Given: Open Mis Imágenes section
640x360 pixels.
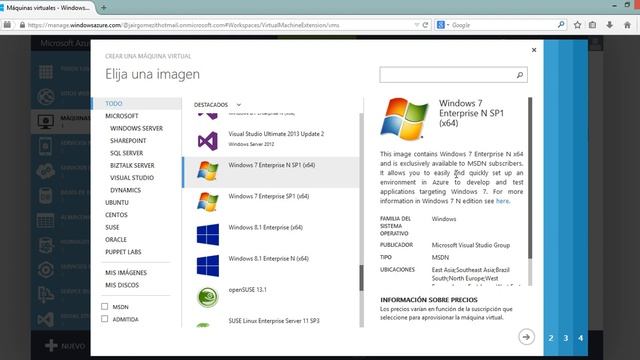Looking at the screenshot, I should pos(126,272).
